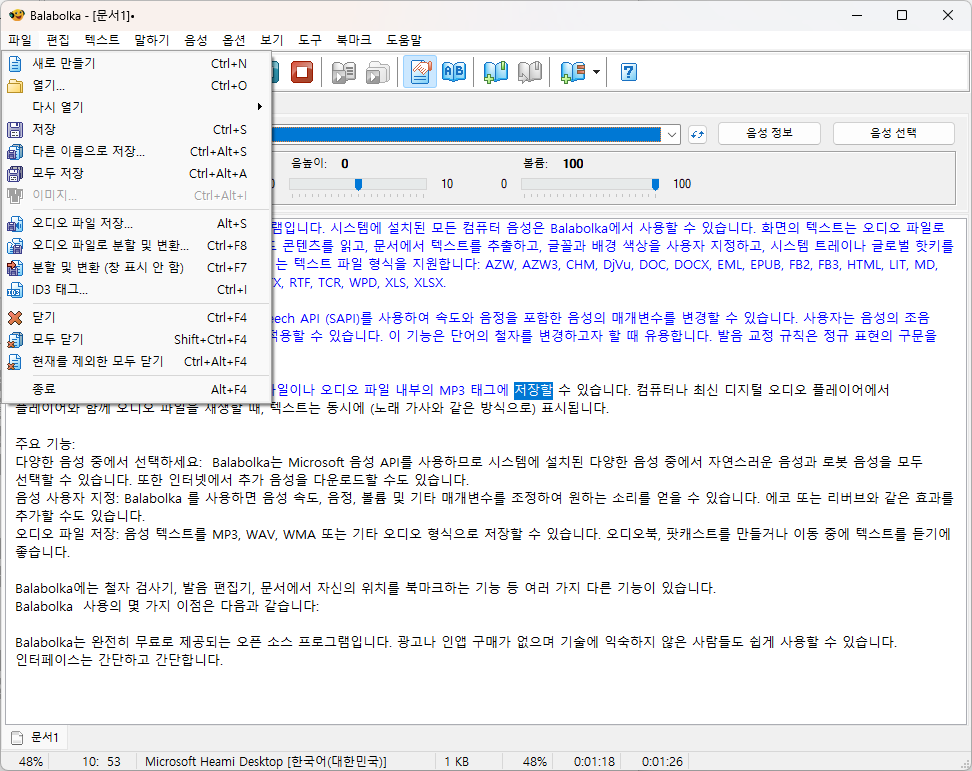The width and height of the screenshot is (972, 771).
Task: Open the AB dictionary book icon
Action: (x=454, y=72)
